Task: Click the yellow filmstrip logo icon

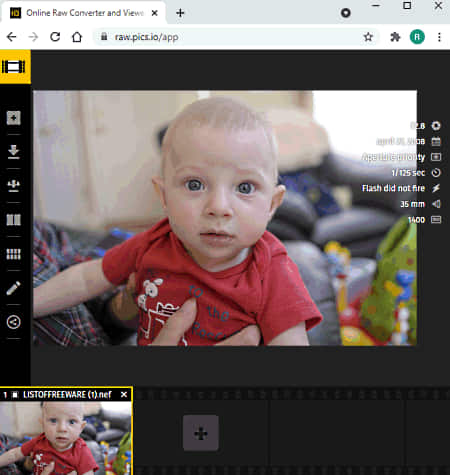Action: coord(14,67)
